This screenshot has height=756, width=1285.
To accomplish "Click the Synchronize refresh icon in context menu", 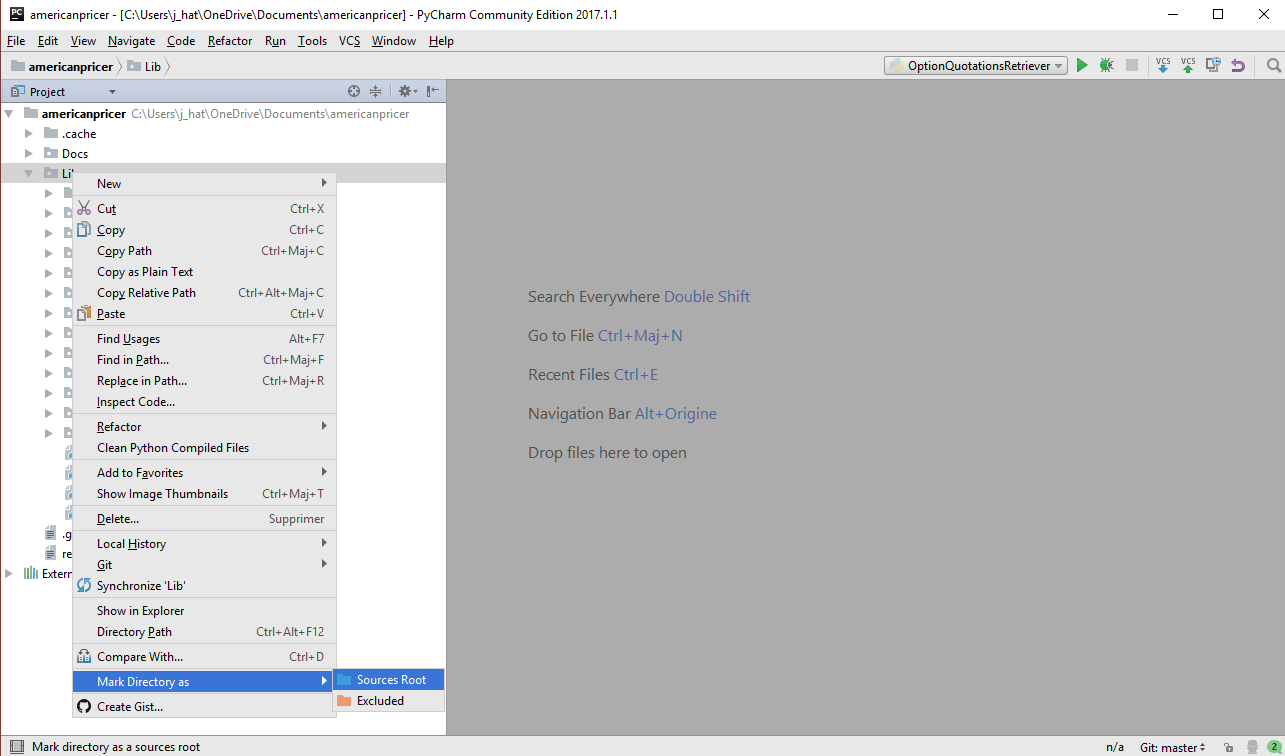I will tap(84, 585).
